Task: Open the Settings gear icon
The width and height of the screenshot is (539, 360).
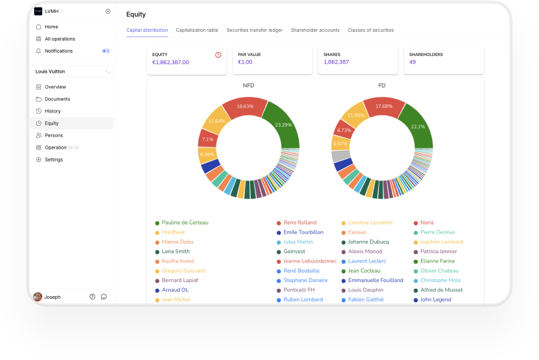Action: (38, 160)
